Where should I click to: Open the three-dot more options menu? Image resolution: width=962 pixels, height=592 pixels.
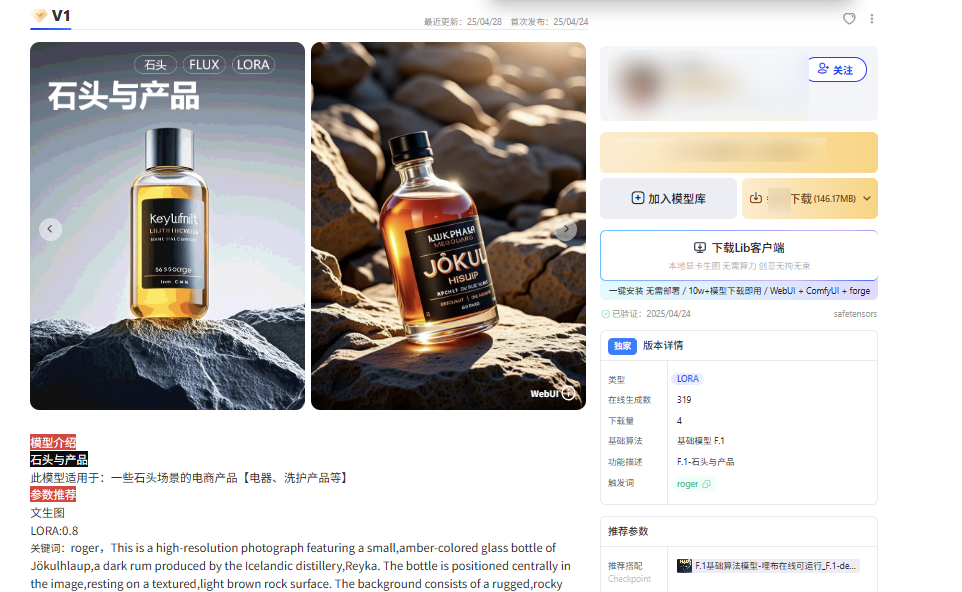click(x=871, y=18)
